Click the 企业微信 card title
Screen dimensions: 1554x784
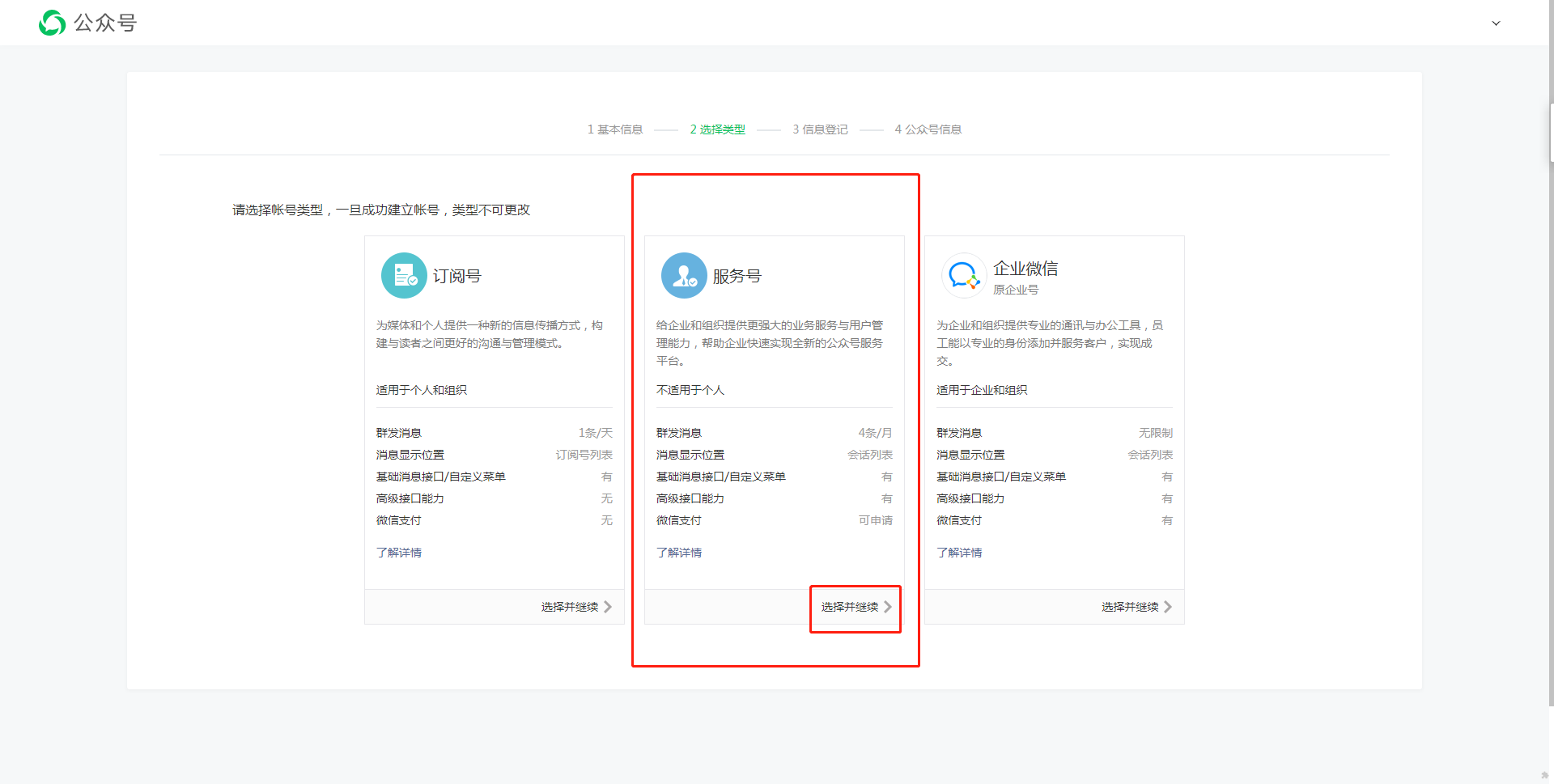tap(1025, 269)
